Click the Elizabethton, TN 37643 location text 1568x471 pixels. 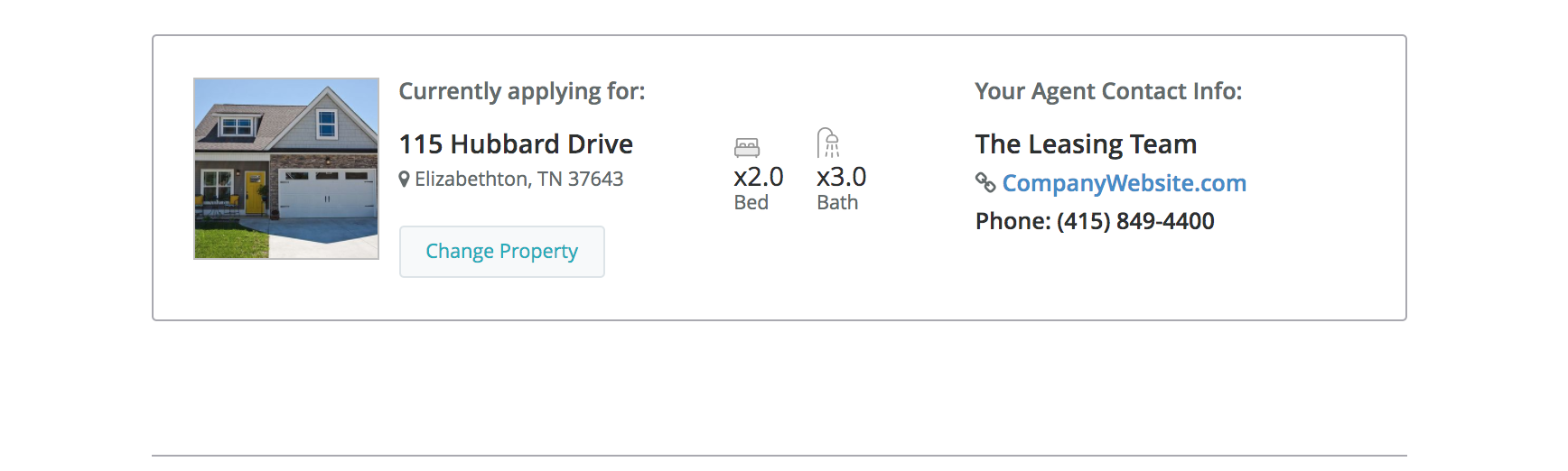pyautogui.click(x=518, y=180)
